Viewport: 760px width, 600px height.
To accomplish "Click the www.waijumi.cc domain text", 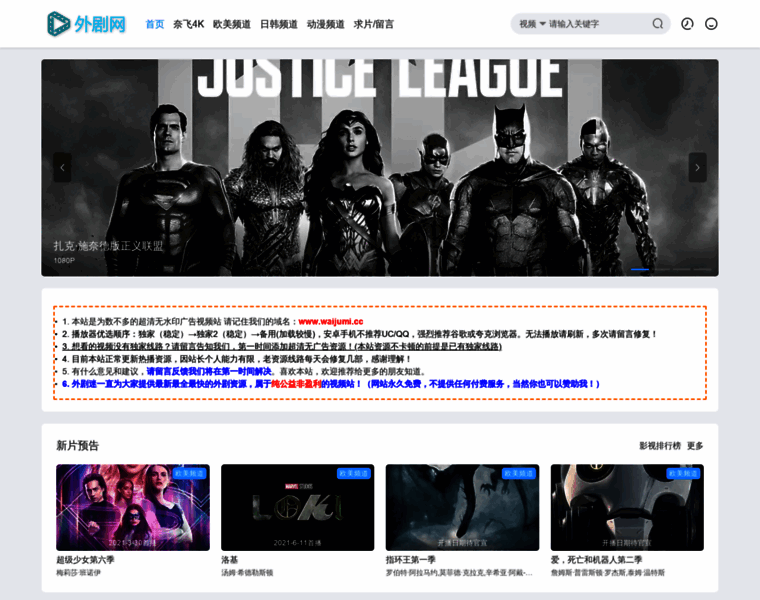I will pos(331,321).
